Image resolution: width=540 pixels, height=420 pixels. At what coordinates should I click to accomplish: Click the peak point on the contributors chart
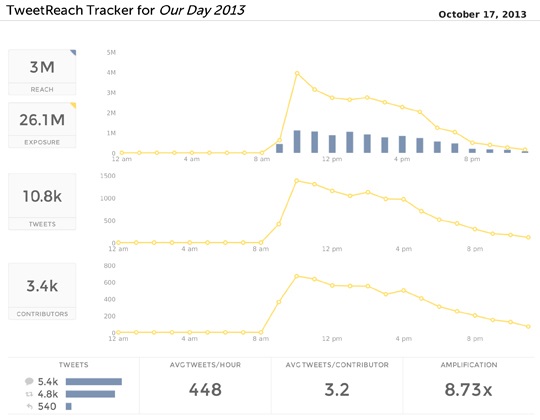[x=297, y=276]
